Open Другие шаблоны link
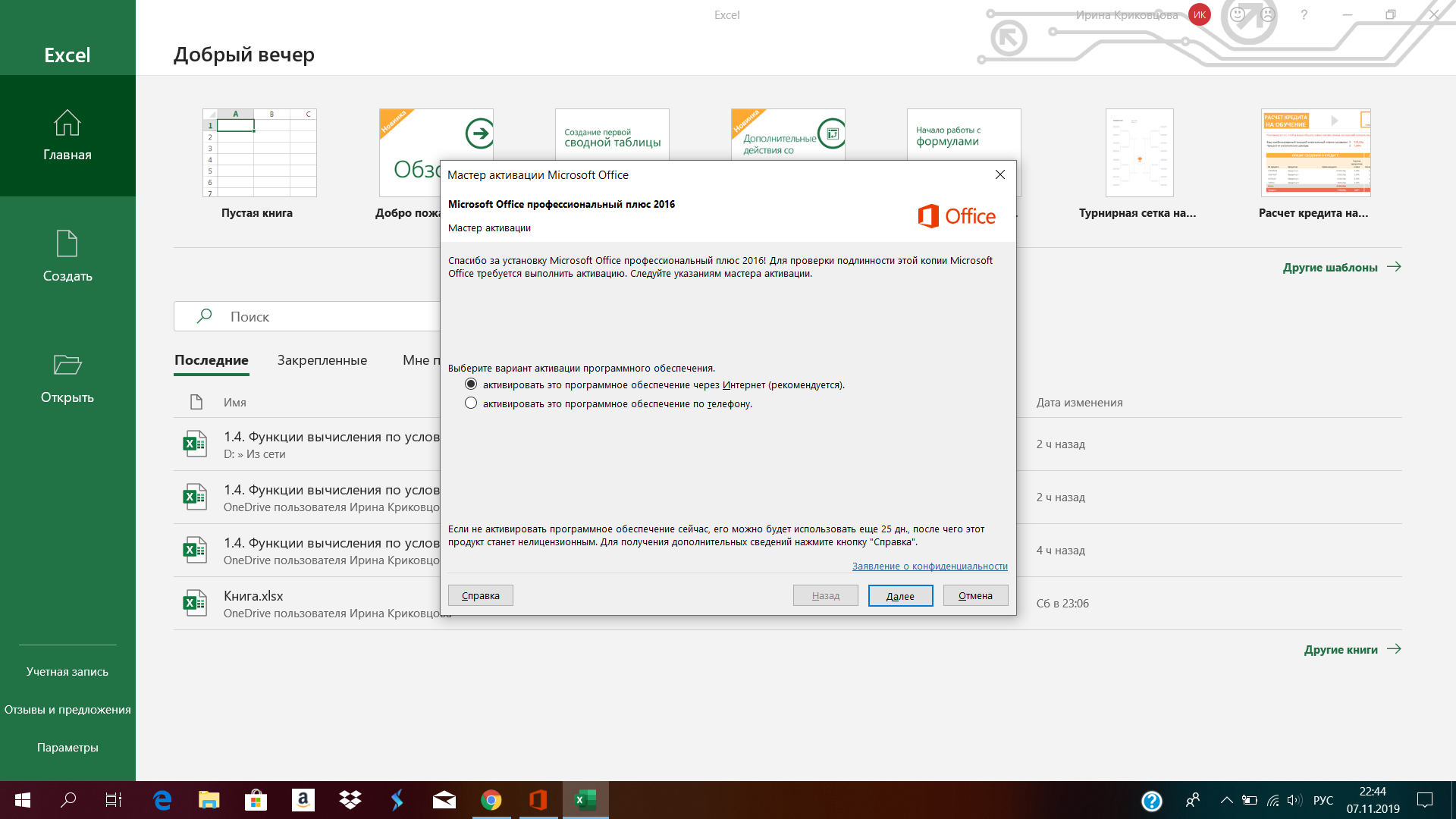 coord(1341,267)
